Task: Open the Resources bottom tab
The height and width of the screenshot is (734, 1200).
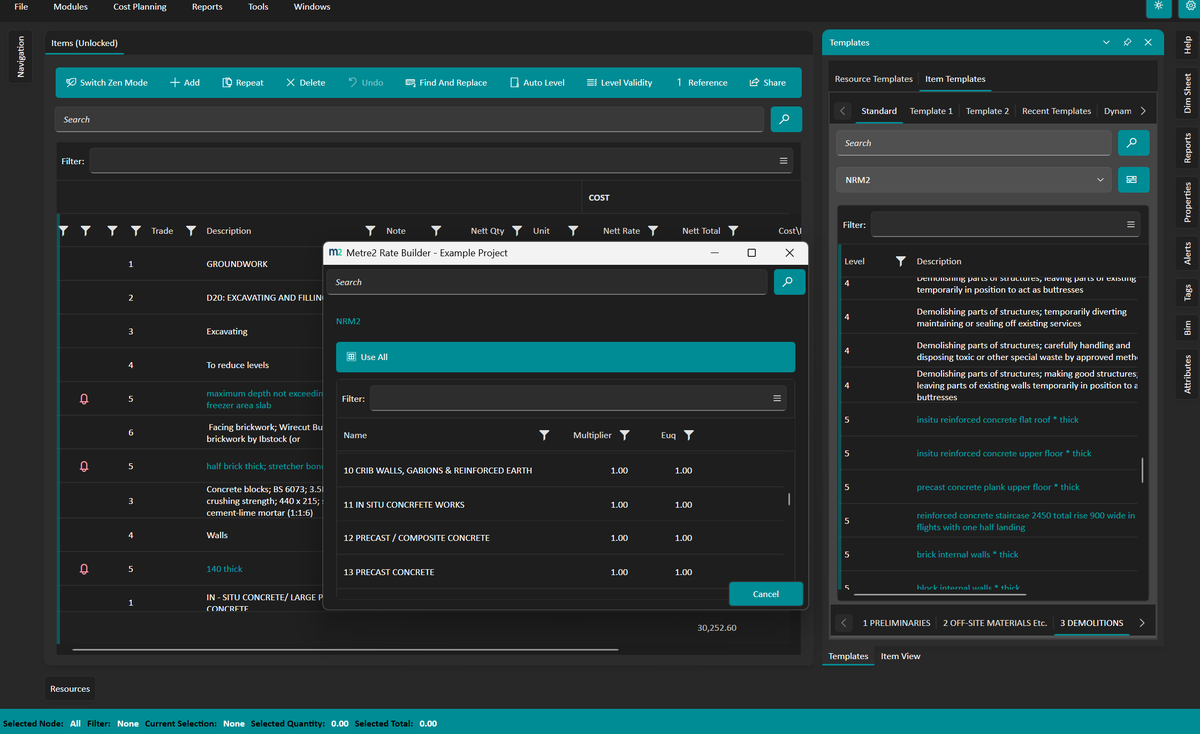Action: coord(70,689)
